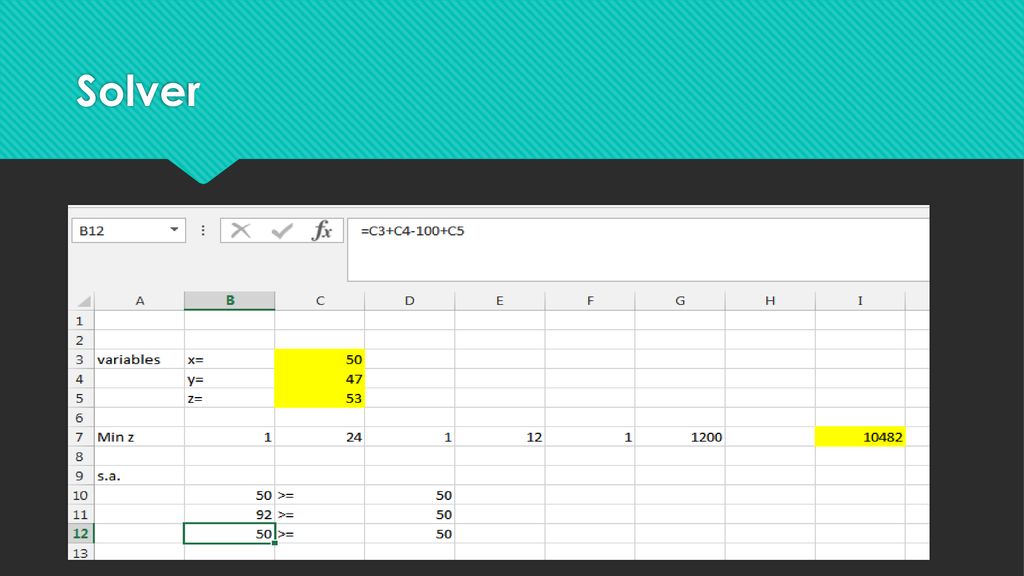
Task: Select cell D12 with value 50
Action: tap(409, 534)
